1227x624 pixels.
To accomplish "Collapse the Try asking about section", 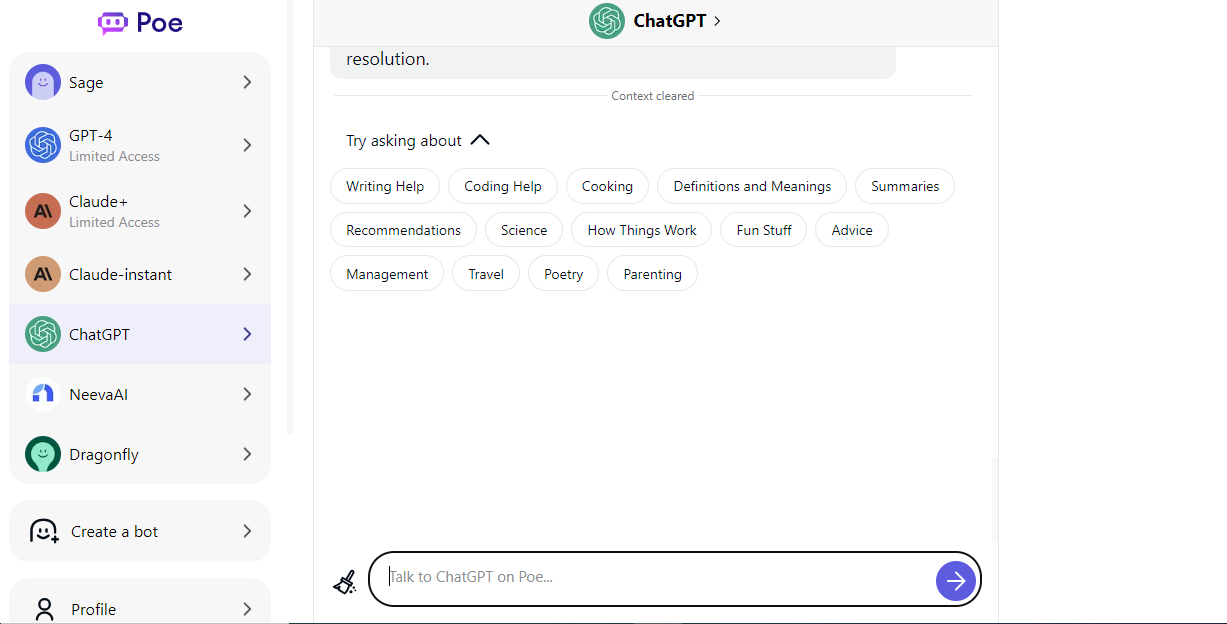I will point(480,140).
